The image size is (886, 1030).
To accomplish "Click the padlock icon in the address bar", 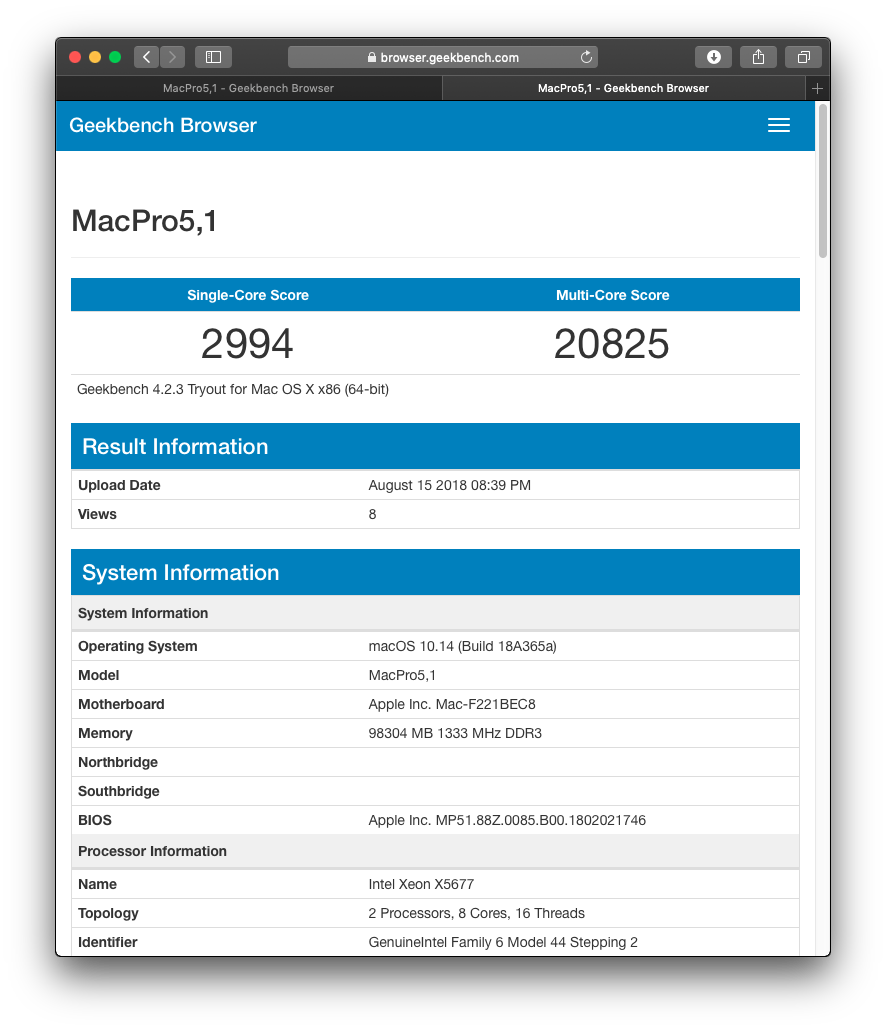I will point(372,57).
